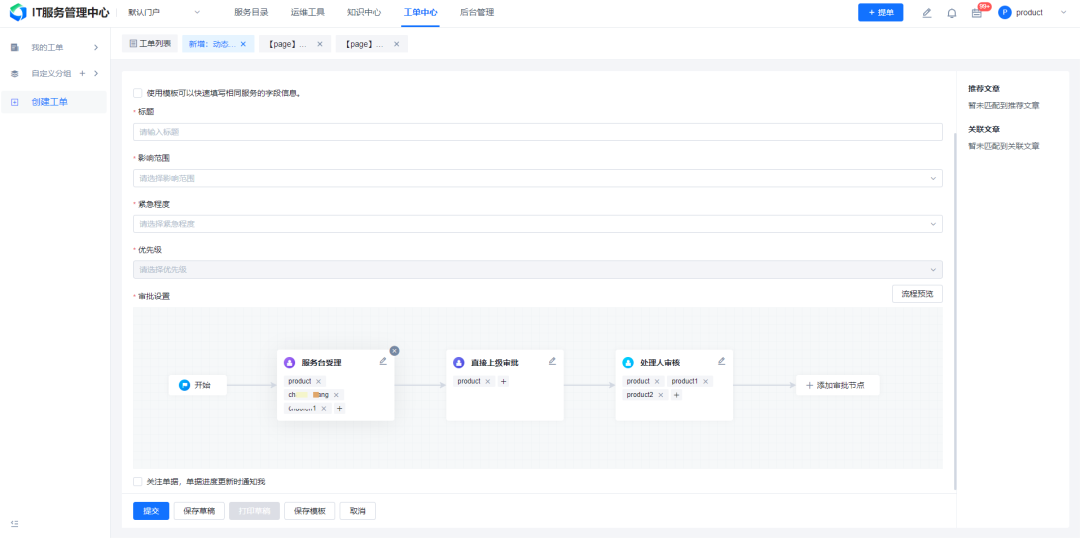Check 关注单据 follow ticket checkbox
The image size is (1080, 538).
(x=138, y=482)
